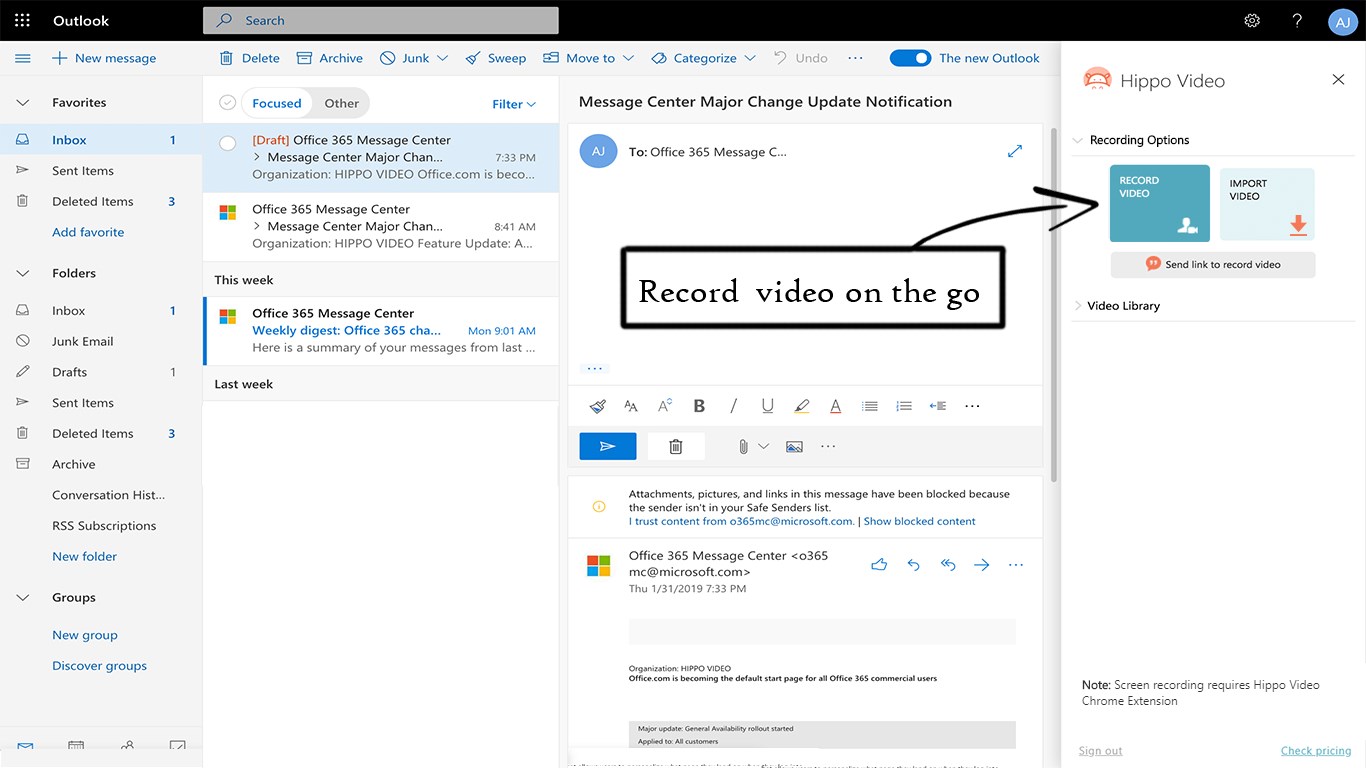Image resolution: width=1366 pixels, height=768 pixels.
Task: Click Send link to record video
Action: pos(1213,264)
